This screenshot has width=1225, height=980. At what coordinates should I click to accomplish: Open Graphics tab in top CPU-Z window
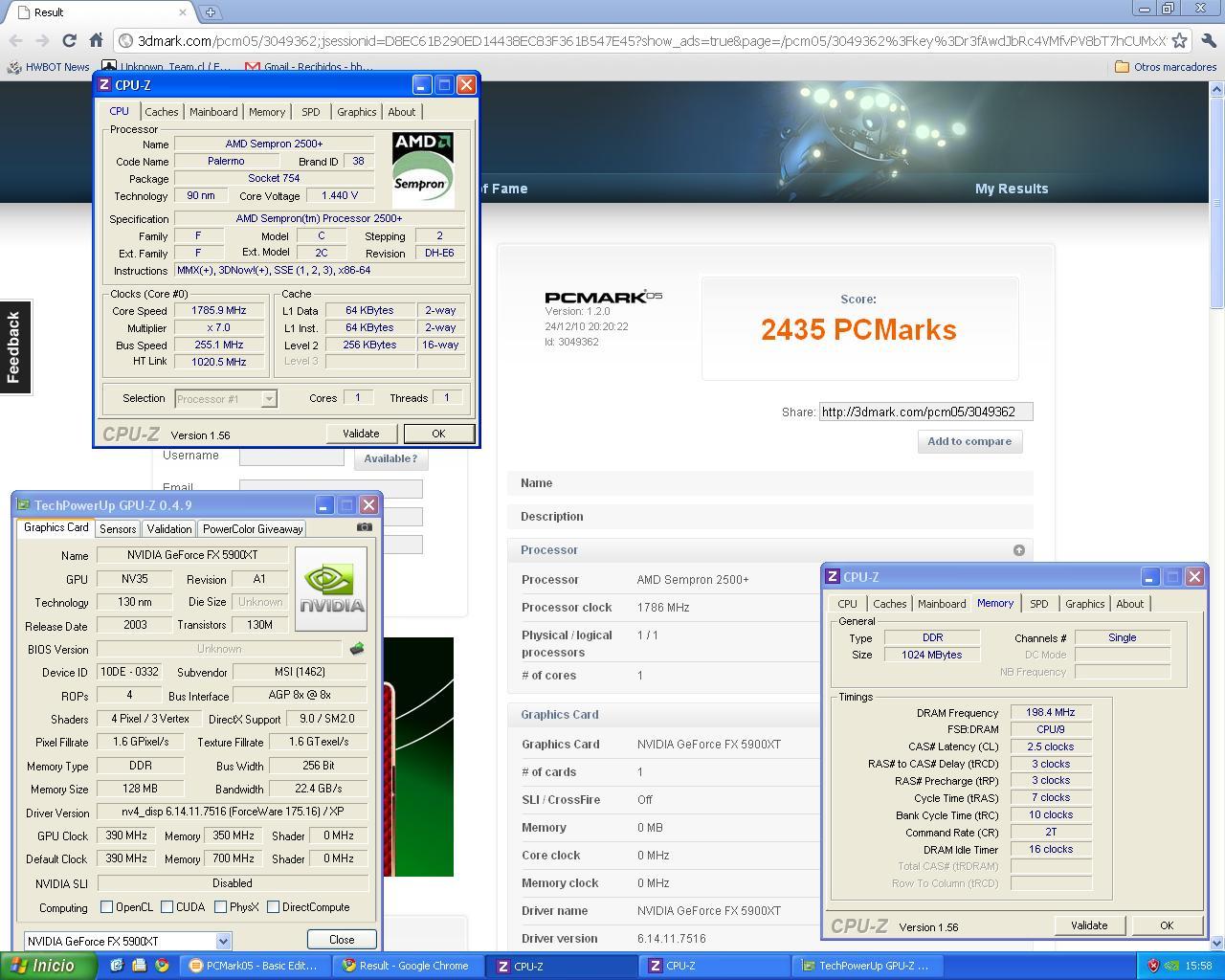[x=357, y=112]
